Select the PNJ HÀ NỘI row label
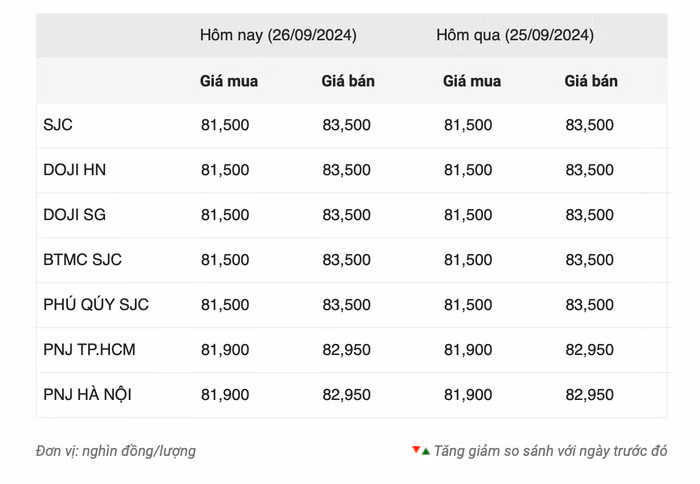Viewport: 700px width, 484px height. [x=88, y=395]
